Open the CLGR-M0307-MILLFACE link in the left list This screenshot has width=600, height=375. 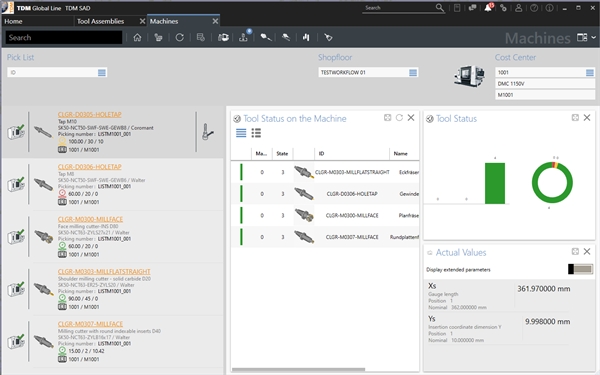click(90, 324)
